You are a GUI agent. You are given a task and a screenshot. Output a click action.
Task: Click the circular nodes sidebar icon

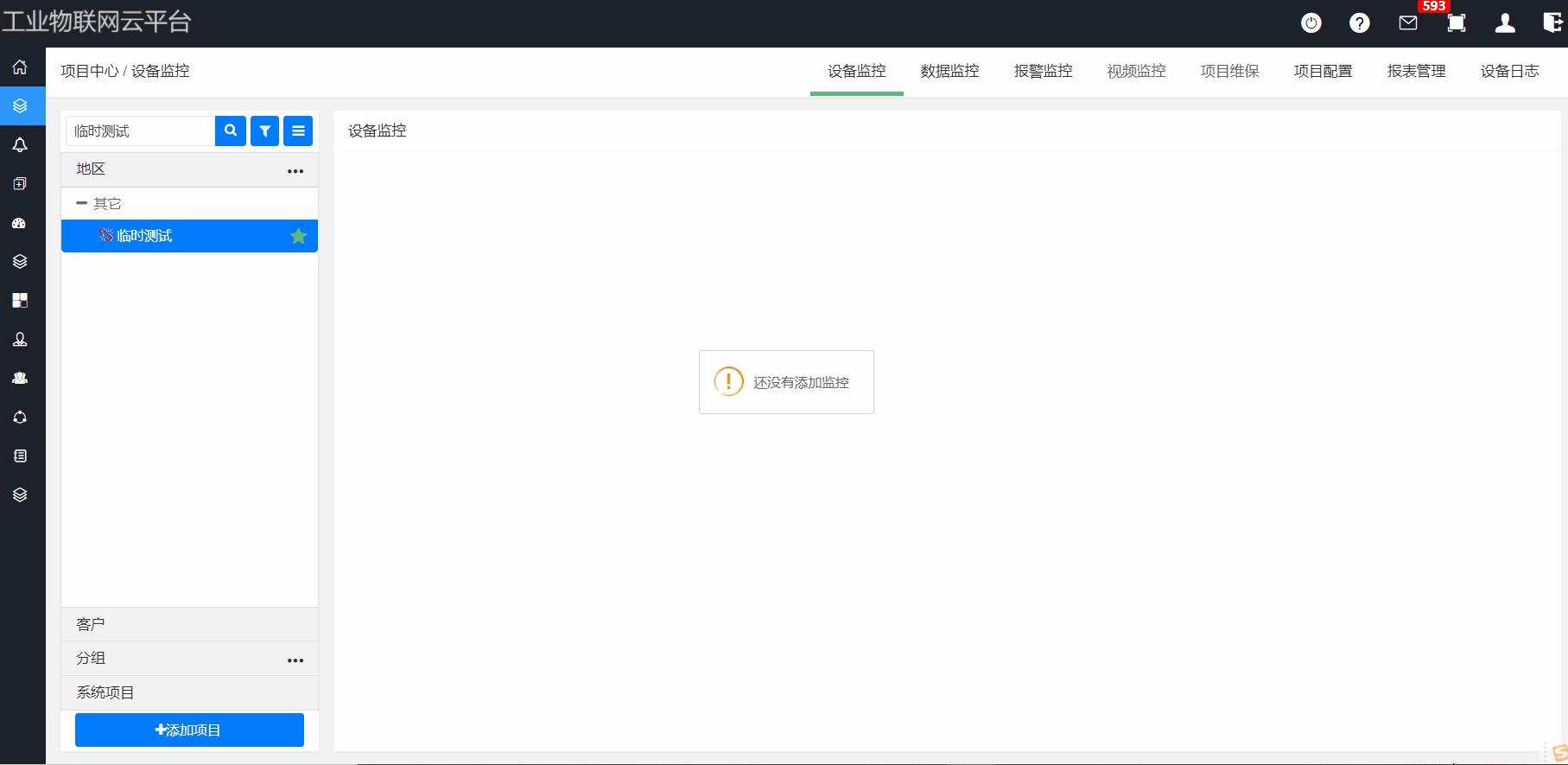[x=20, y=417]
